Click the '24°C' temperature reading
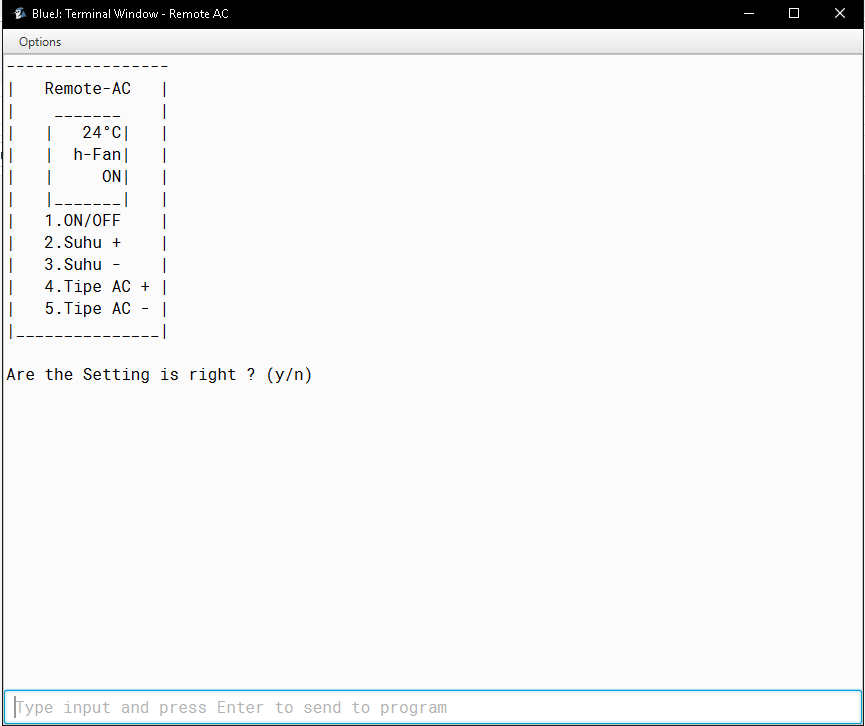Image resolution: width=865 pixels, height=726 pixels. (x=102, y=132)
